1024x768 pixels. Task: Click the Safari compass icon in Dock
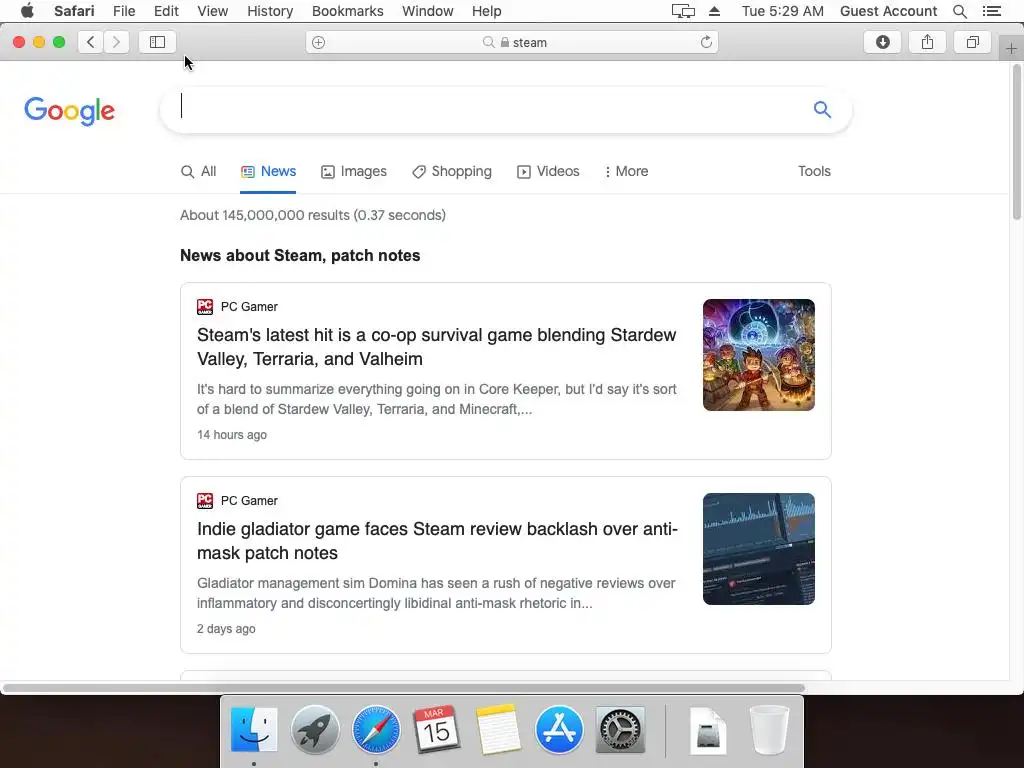click(x=376, y=729)
